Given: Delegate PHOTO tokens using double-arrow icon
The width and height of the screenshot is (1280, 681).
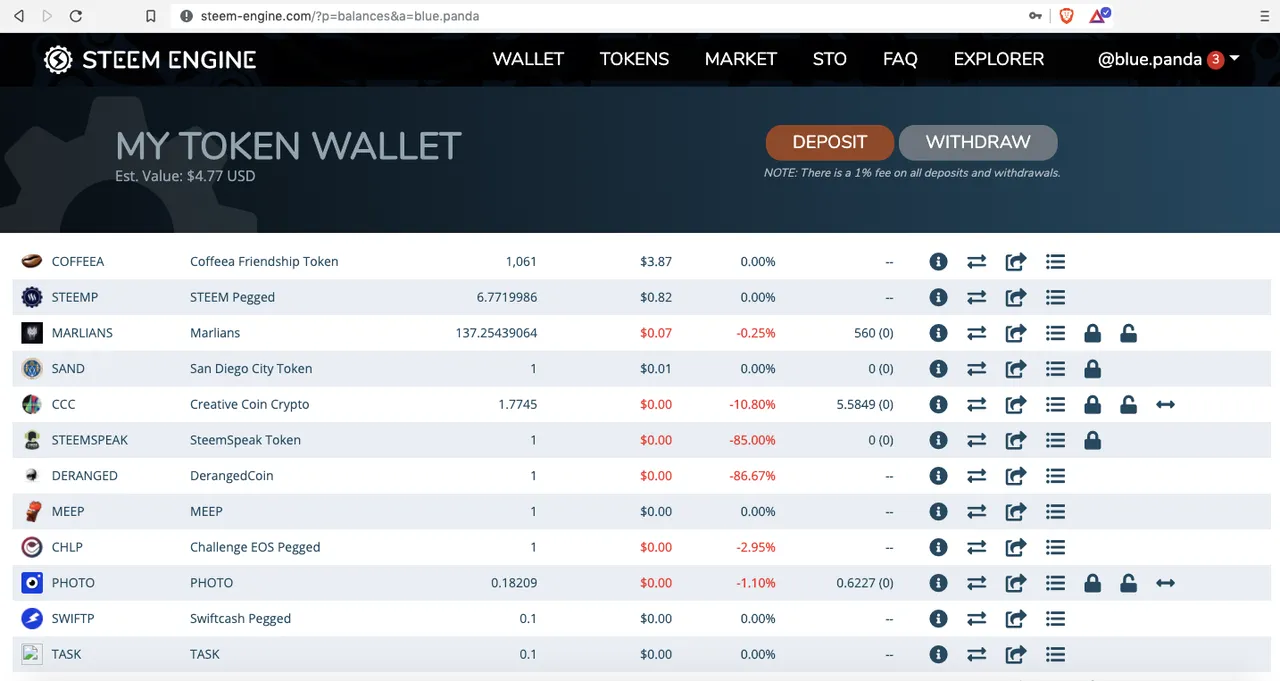Looking at the screenshot, I should (x=1165, y=583).
